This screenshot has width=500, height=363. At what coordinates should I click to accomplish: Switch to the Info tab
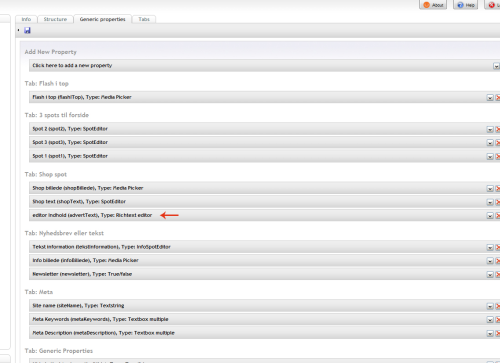[26, 19]
